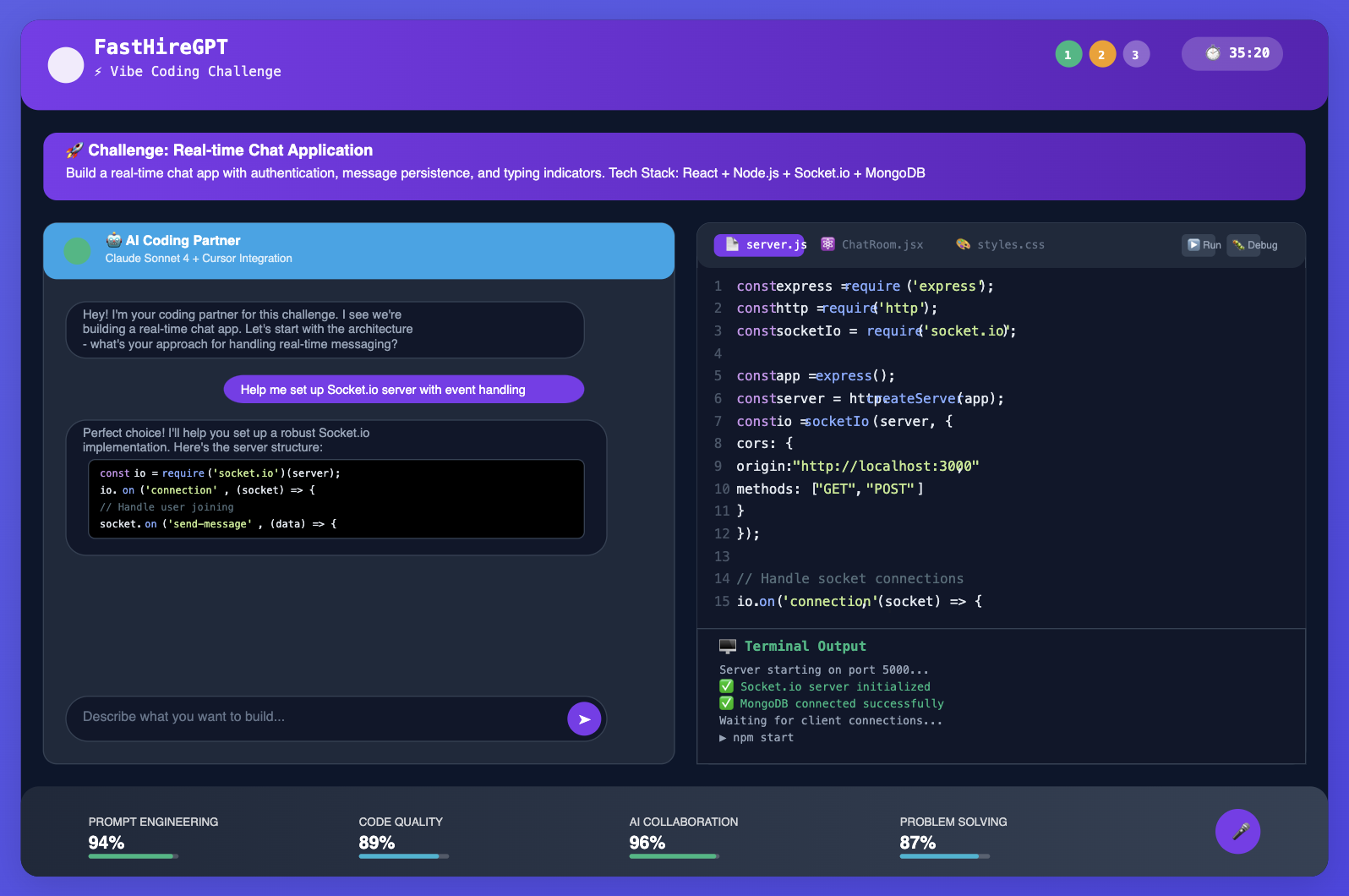This screenshot has width=1349, height=896.
Task: Click the rocket icon in challenge banner
Action: pos(74,150)
